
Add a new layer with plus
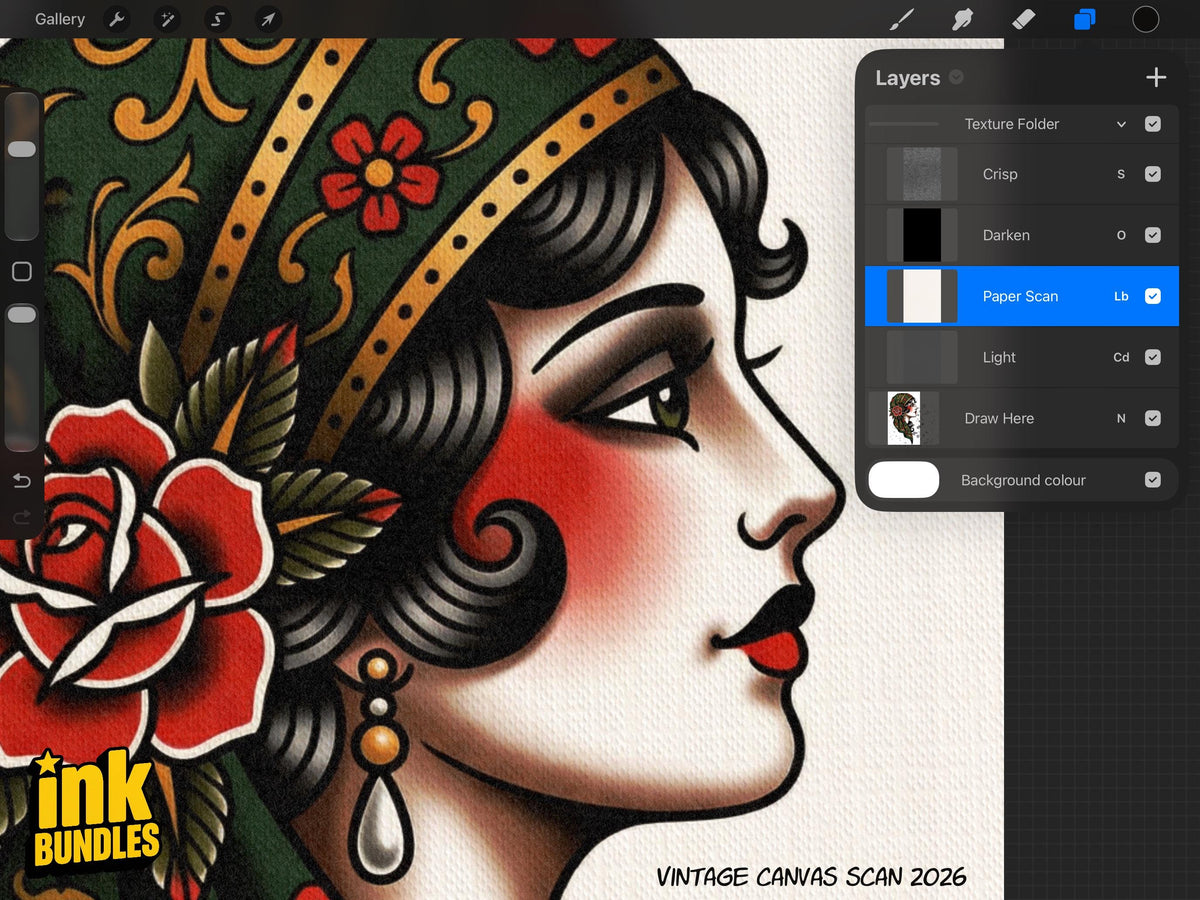pos(1156,77)
